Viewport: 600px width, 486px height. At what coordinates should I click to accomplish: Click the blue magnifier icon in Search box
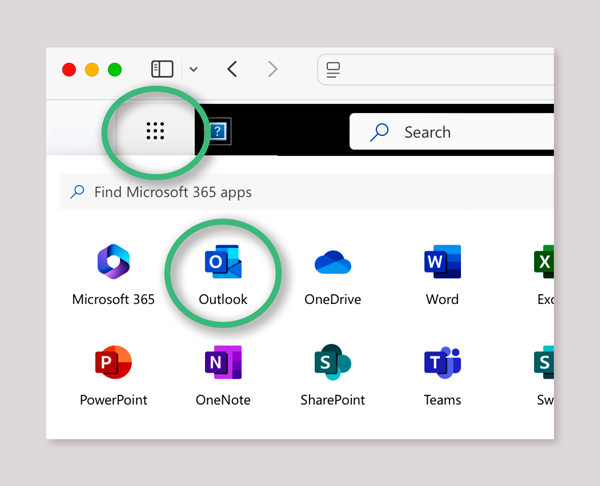tap(379, 132)
